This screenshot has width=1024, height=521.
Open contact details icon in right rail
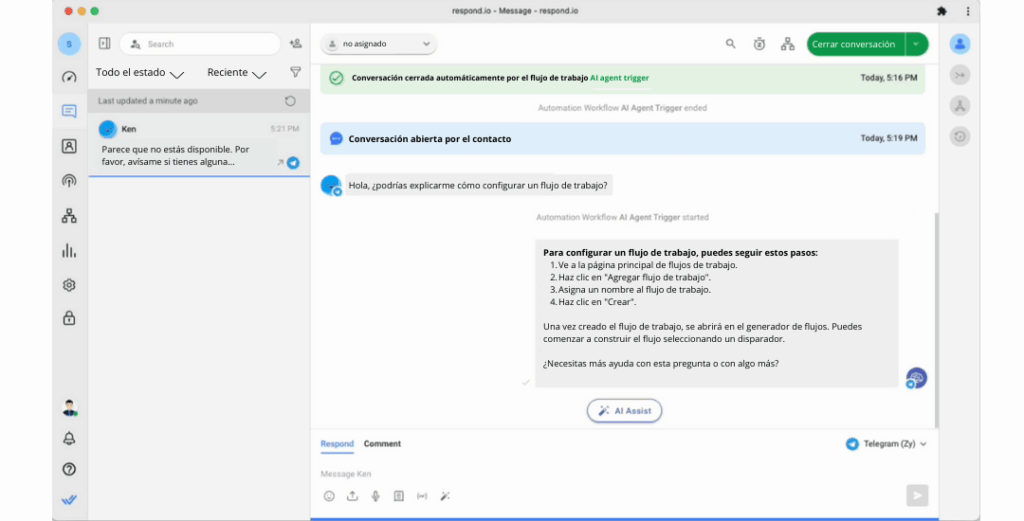pos(960,44)
